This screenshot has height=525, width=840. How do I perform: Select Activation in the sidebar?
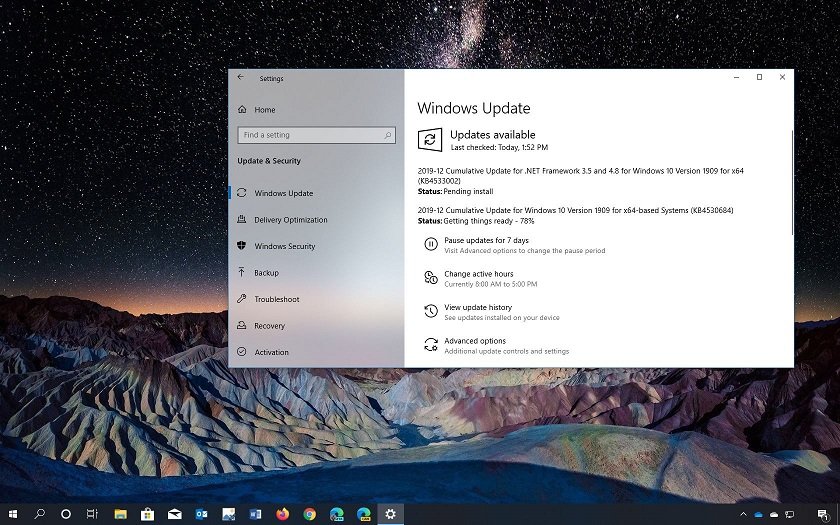point(271,352)
